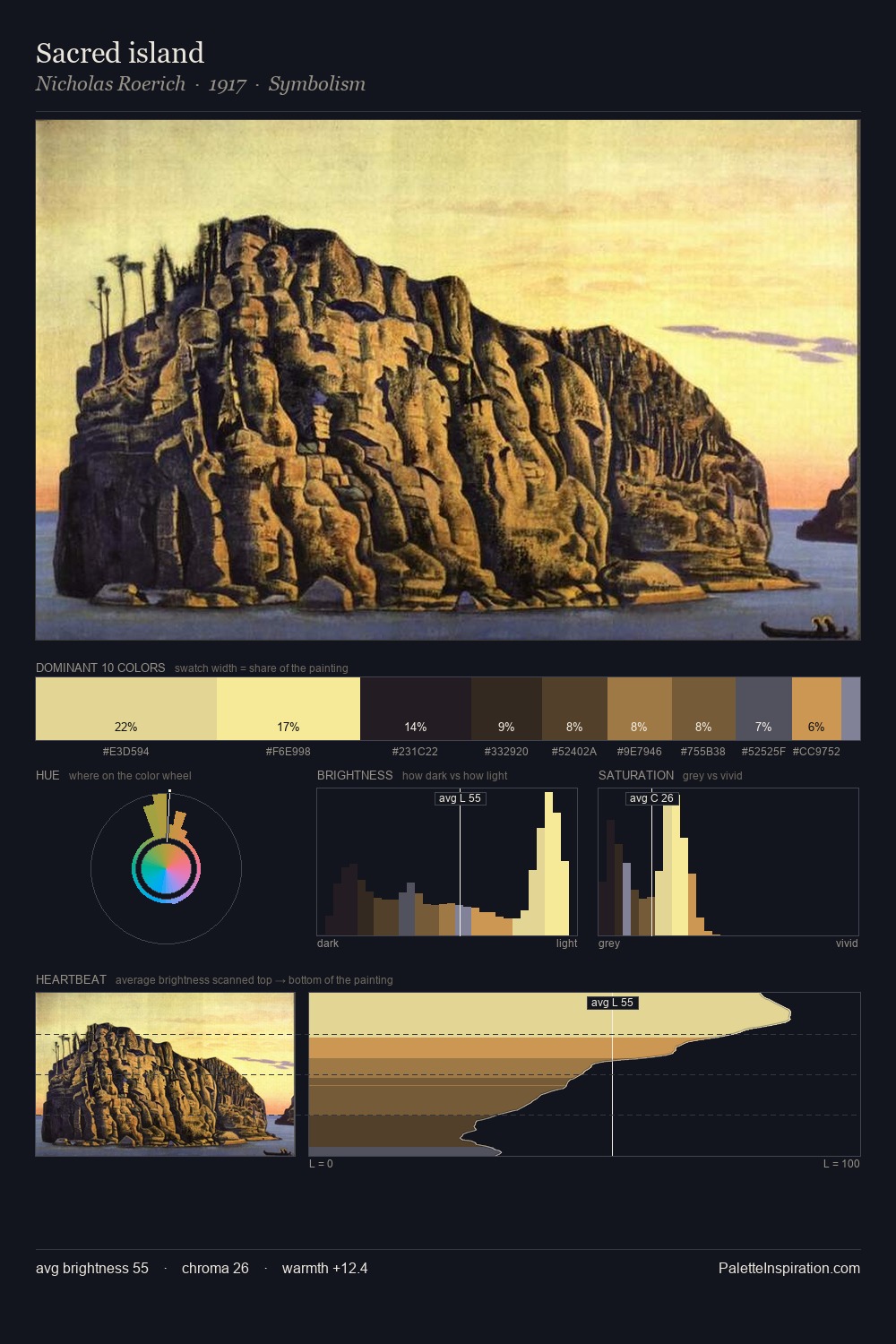Pick the 7% slate grey swatch
This screenshot has width=896, height=1344.
[763, 709]
